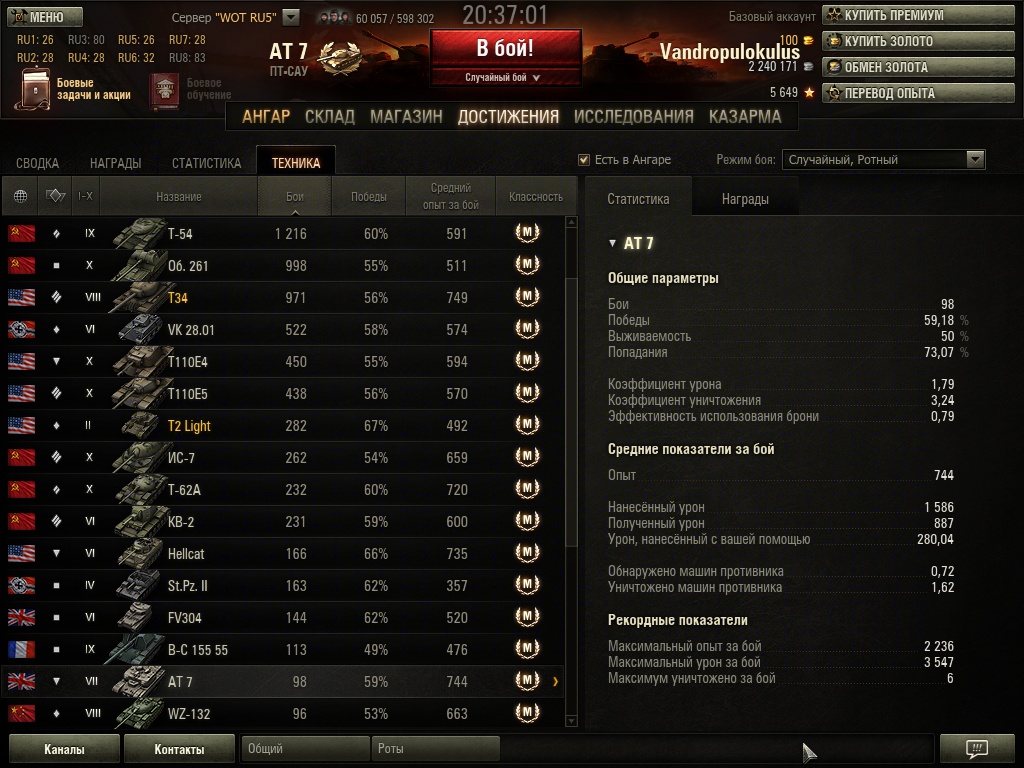The image size is (1024, 768).
Task: Sort by vehicle type icon column
Action: (x=55, y=196)
